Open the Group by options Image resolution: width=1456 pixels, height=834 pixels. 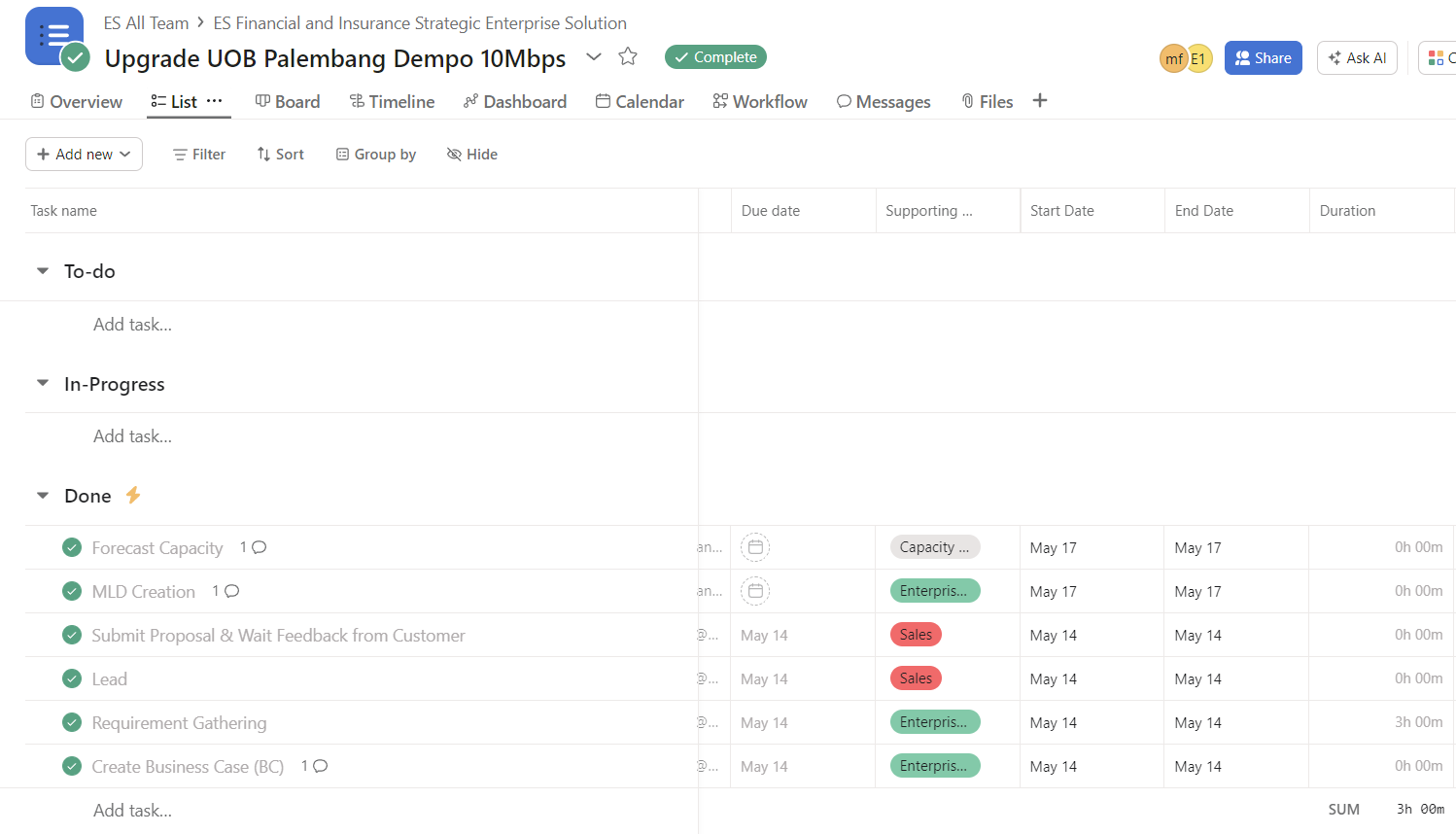coord(376,155)
